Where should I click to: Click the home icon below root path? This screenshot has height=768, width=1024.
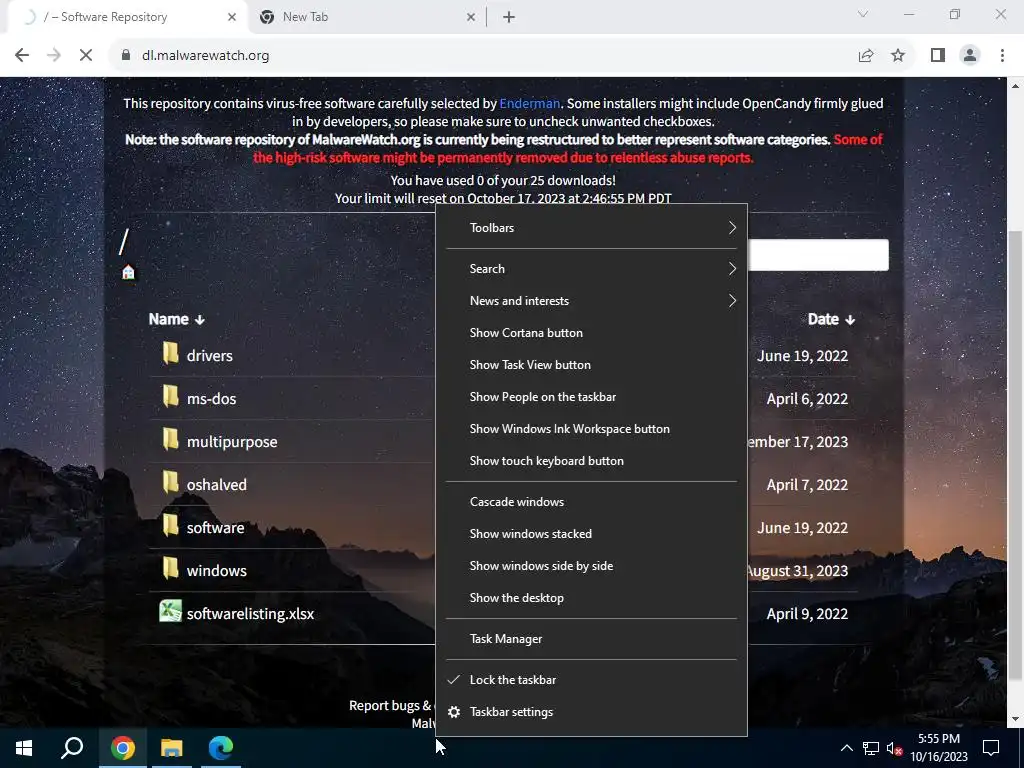pyautogui.click(x=128, y=272)
